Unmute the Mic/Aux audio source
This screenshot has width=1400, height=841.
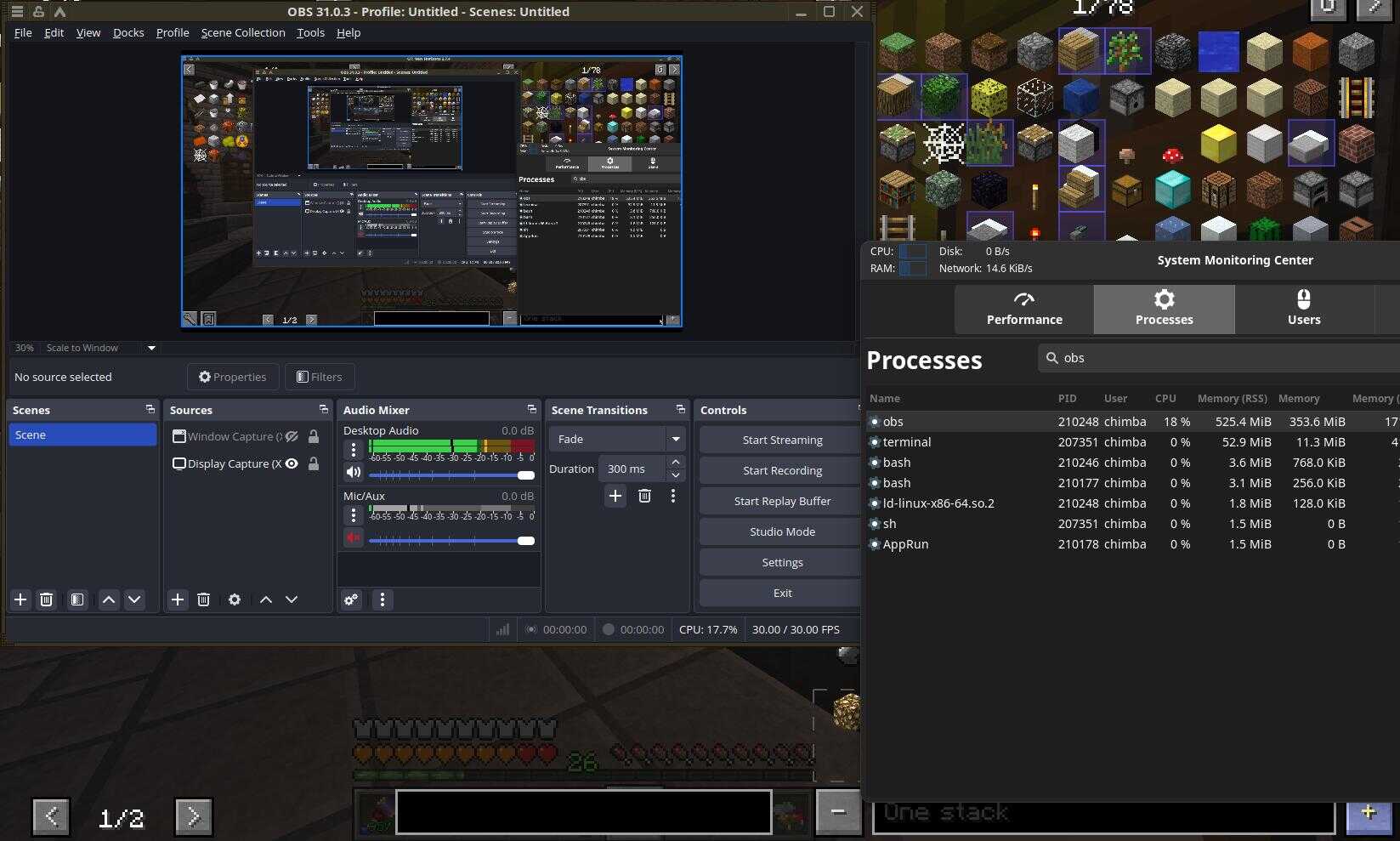tap(354, 537)
